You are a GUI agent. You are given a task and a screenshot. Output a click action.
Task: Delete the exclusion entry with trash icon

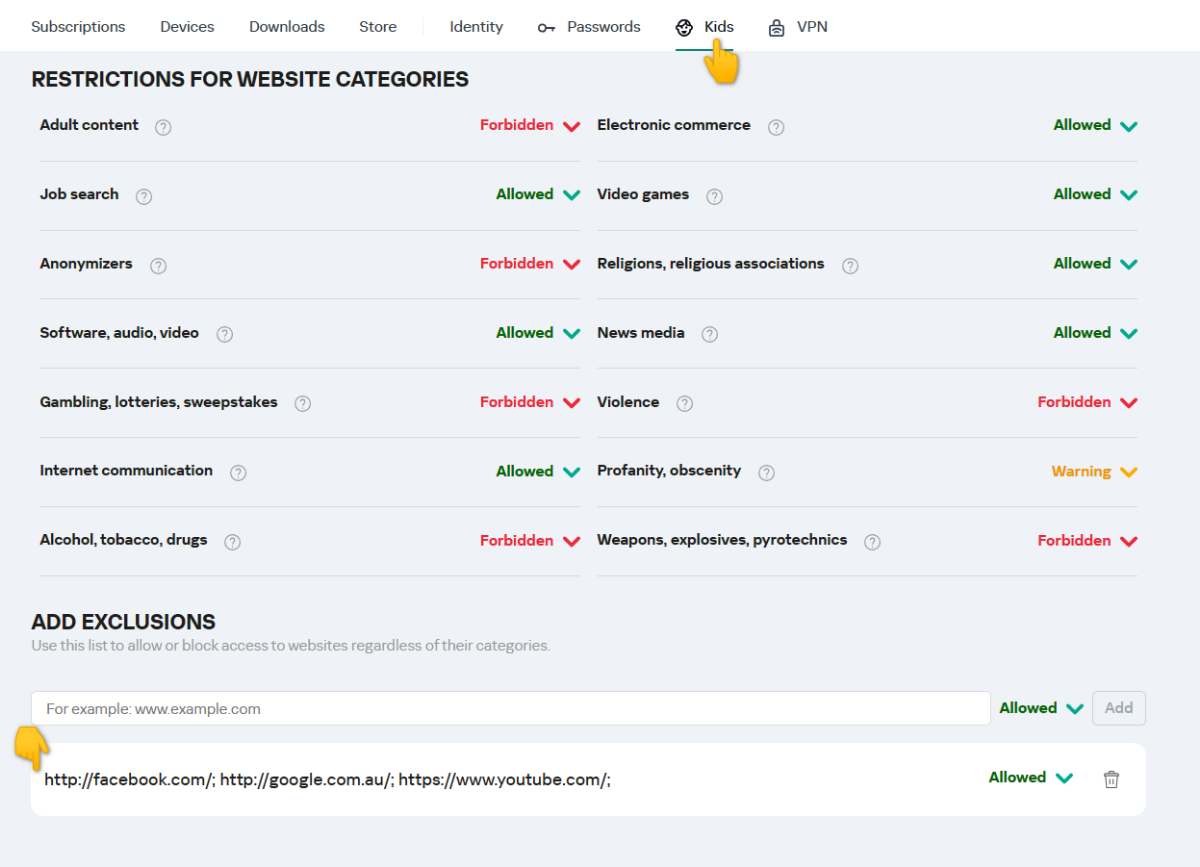[1111, 780]
